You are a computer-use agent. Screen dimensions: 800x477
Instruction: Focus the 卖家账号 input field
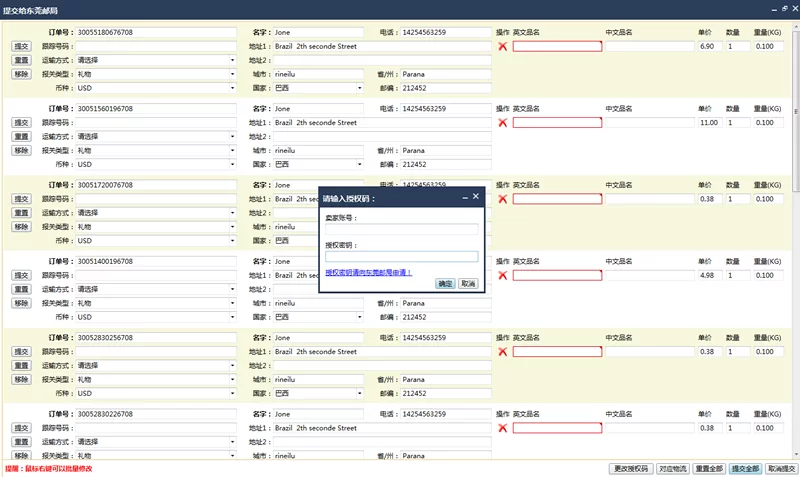click(401, 229)
